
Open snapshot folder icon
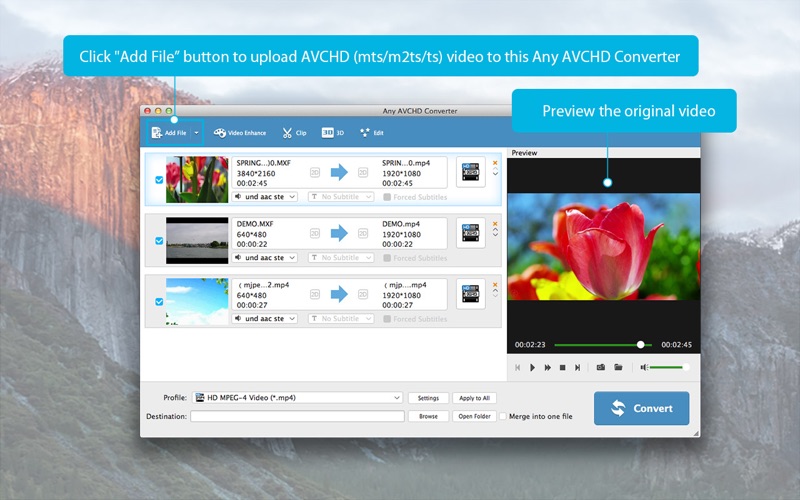[618, 367]
